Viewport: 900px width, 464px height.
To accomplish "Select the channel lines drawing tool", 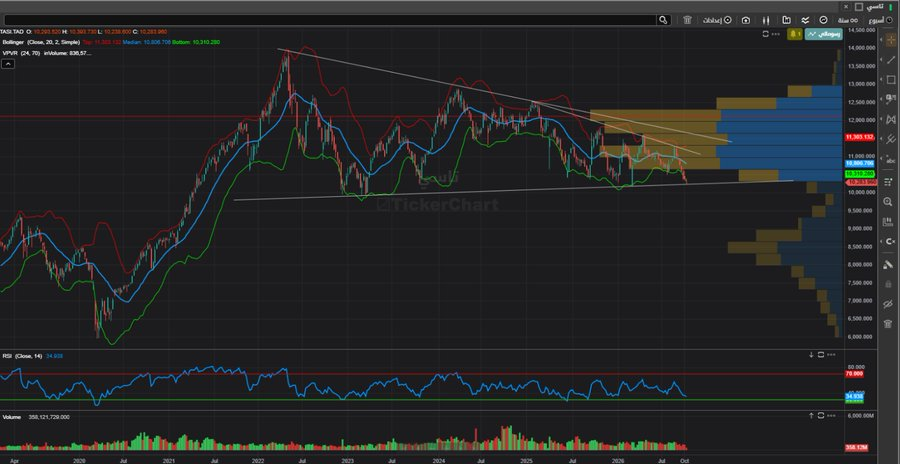I will pos(890,140).
